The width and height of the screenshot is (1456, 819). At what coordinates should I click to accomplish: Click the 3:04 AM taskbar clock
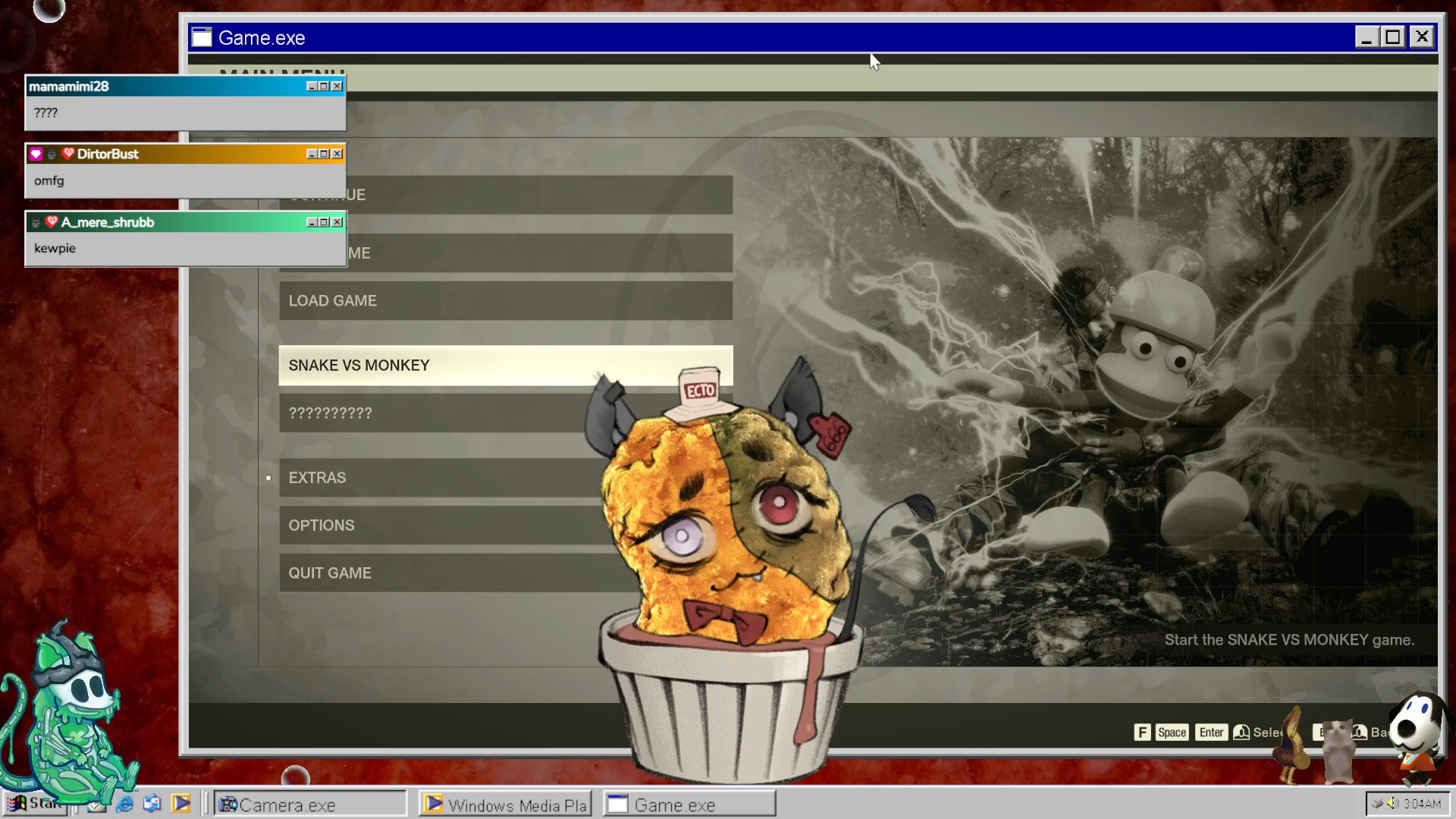coord(1422,804)
